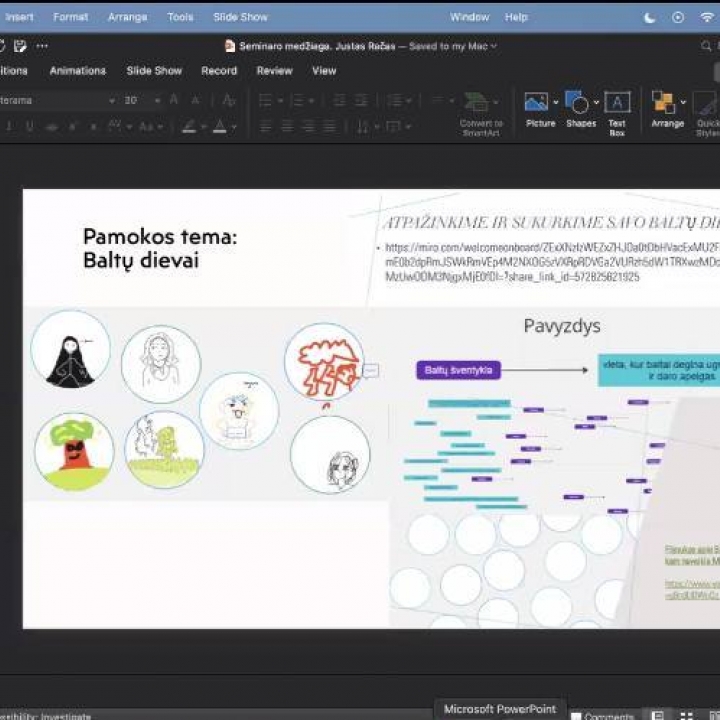720x720 pixels.
Task: Click the Miro board hyperlink on slide
Action: pyautogui.click(x=552, y=262)
